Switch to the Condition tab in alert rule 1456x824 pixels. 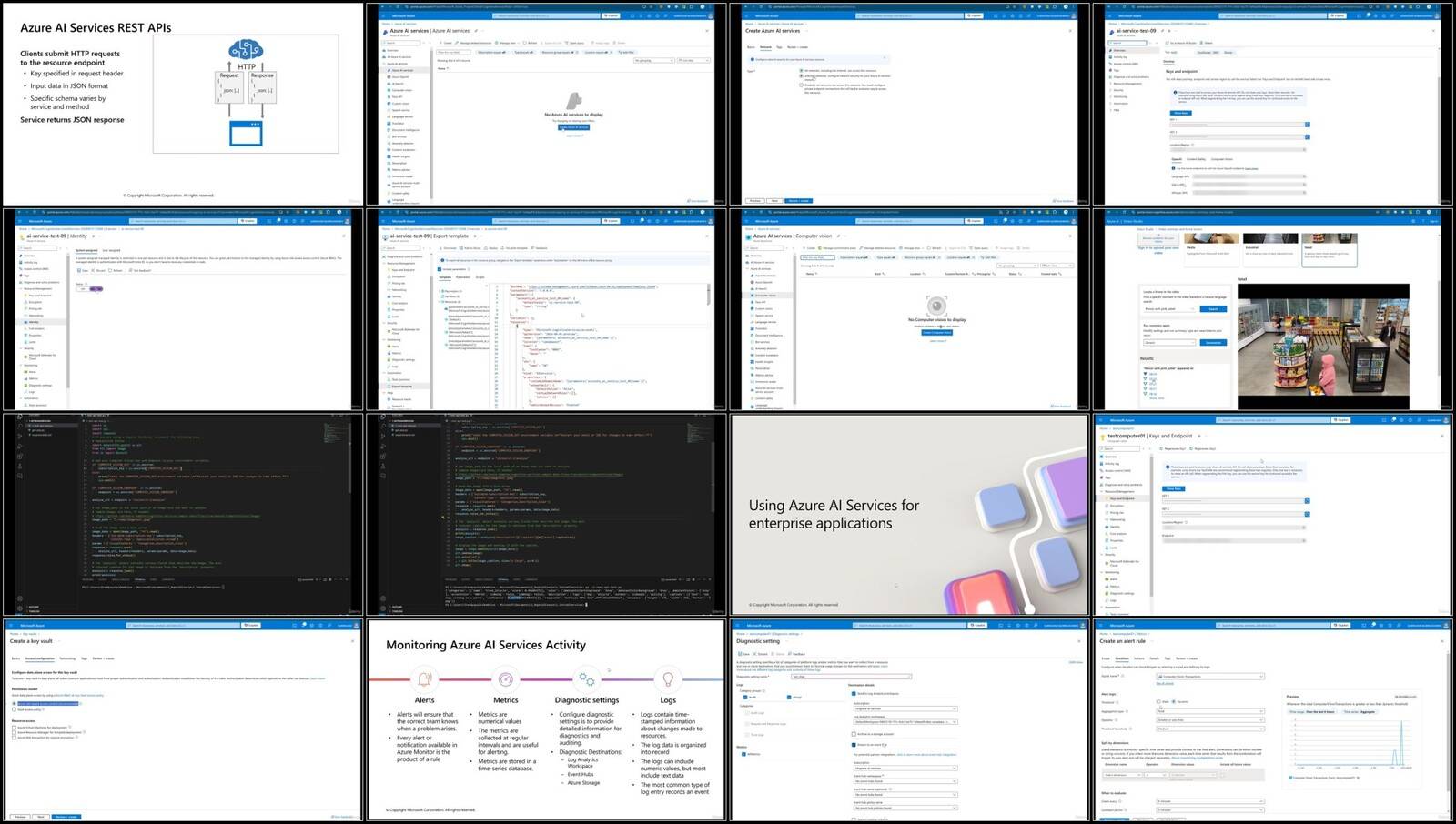[1122, 658]
